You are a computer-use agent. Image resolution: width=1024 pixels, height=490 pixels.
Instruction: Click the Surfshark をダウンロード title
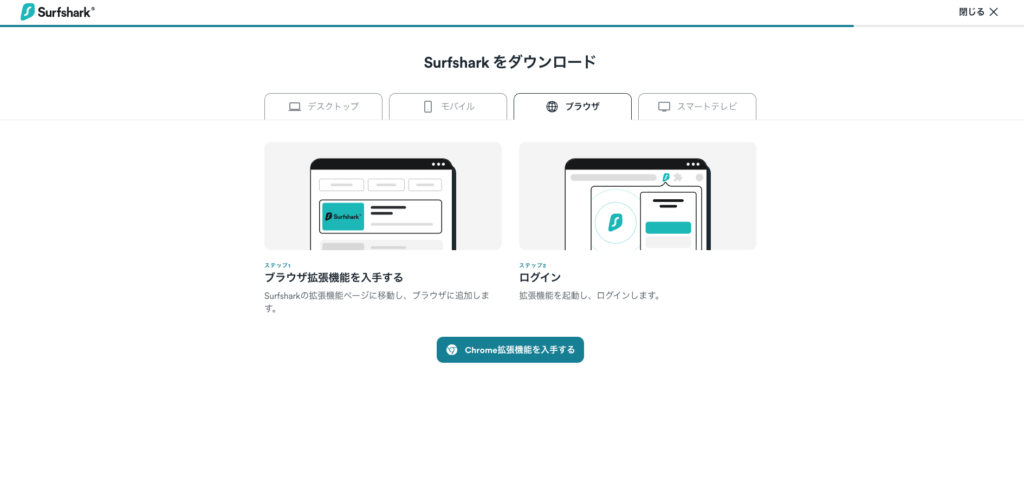(x=510, y=62)
